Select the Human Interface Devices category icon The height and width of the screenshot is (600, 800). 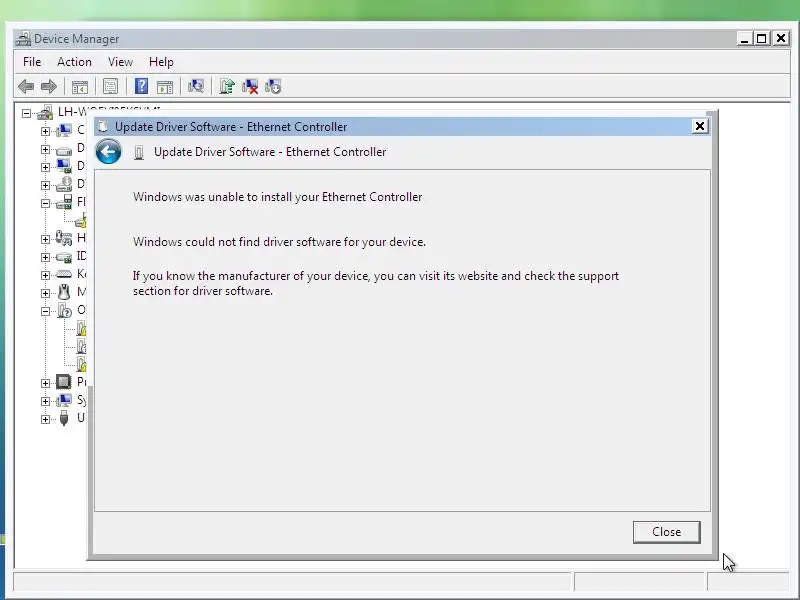point(64,238)
